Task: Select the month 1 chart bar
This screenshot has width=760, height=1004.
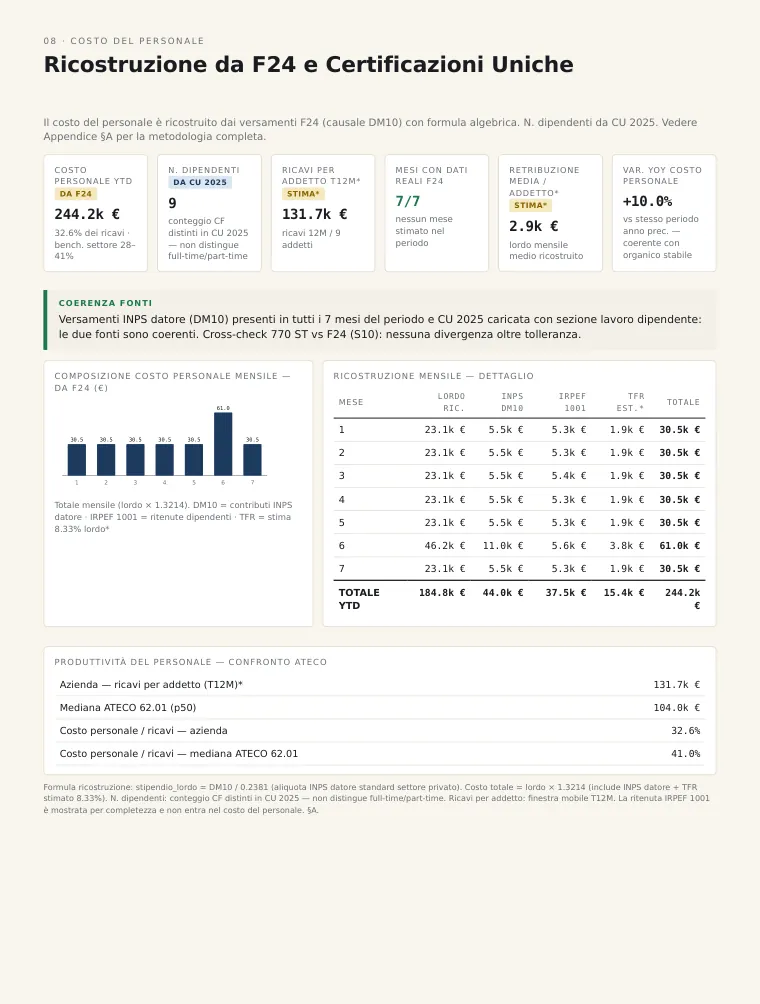Action: (77, 460)
